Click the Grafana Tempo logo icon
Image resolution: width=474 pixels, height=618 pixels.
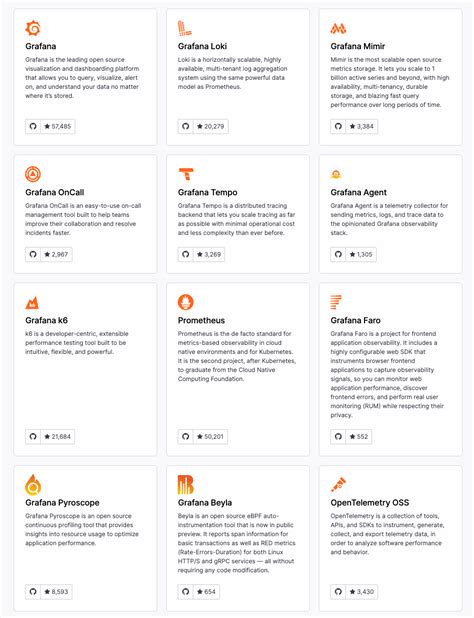(x=186, y=174)
